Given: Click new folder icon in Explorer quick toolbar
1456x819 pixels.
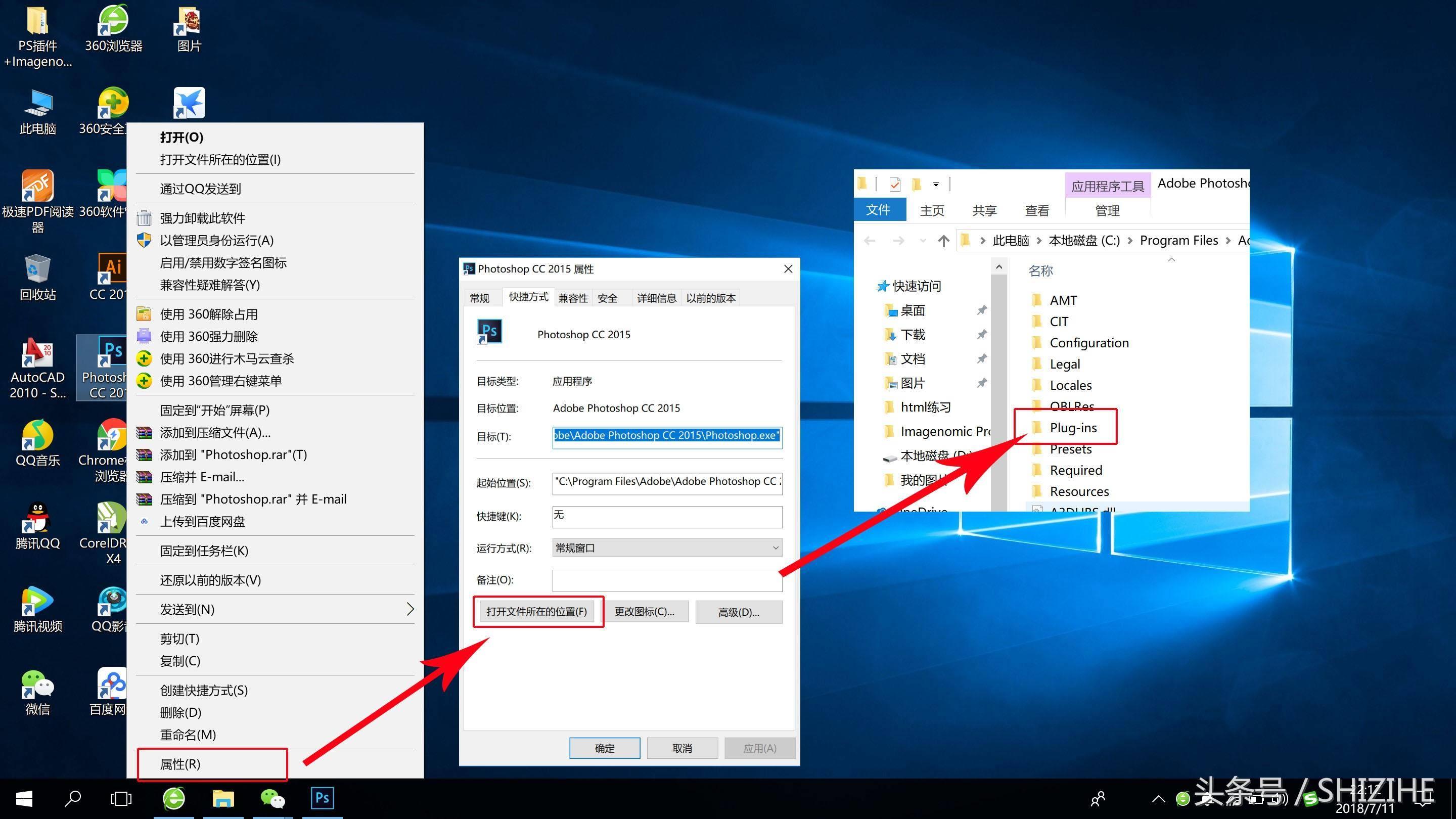Looking at the screenshot, I should [917, 184].
